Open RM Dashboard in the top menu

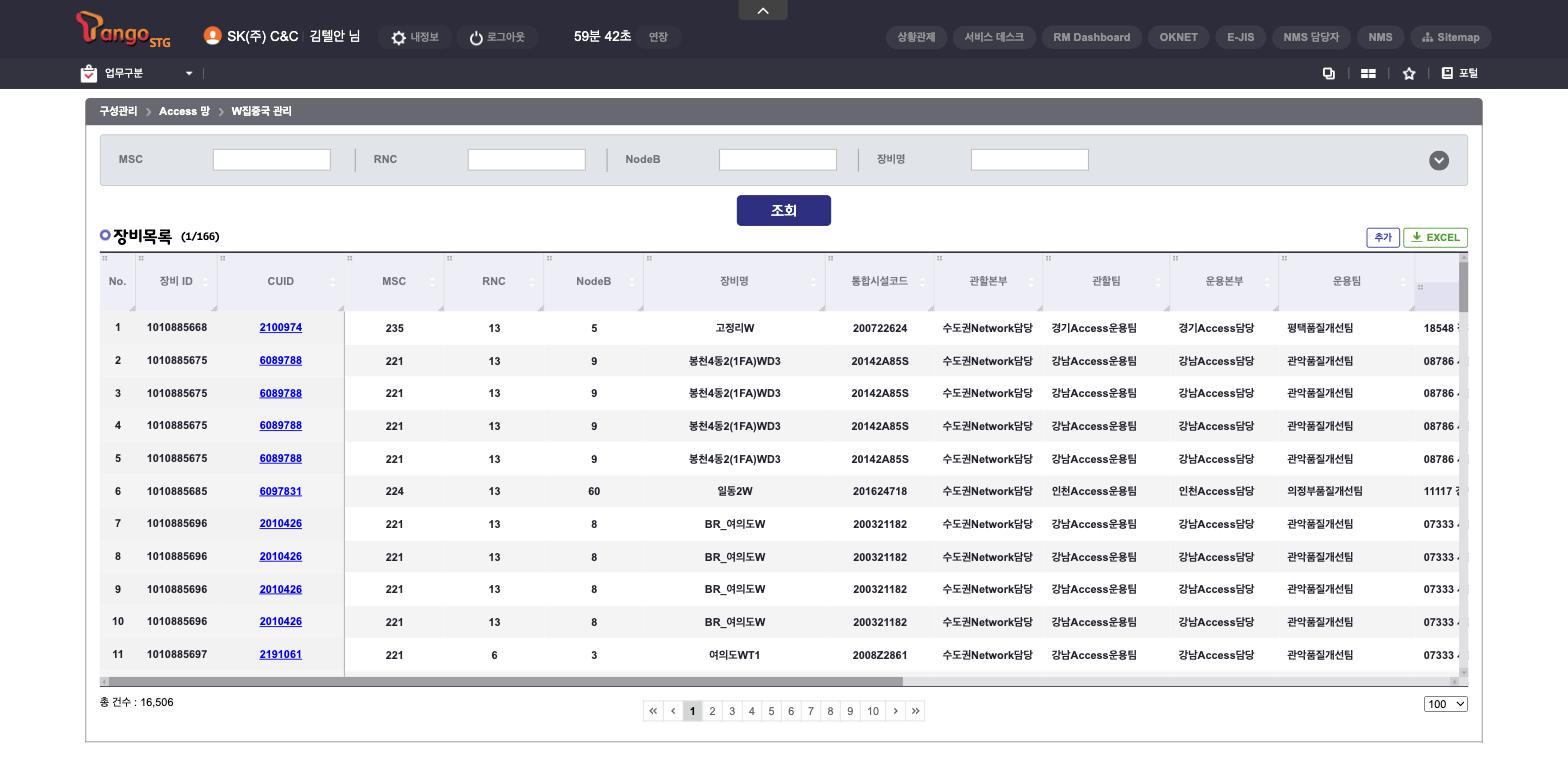[x=1092, y=37]
